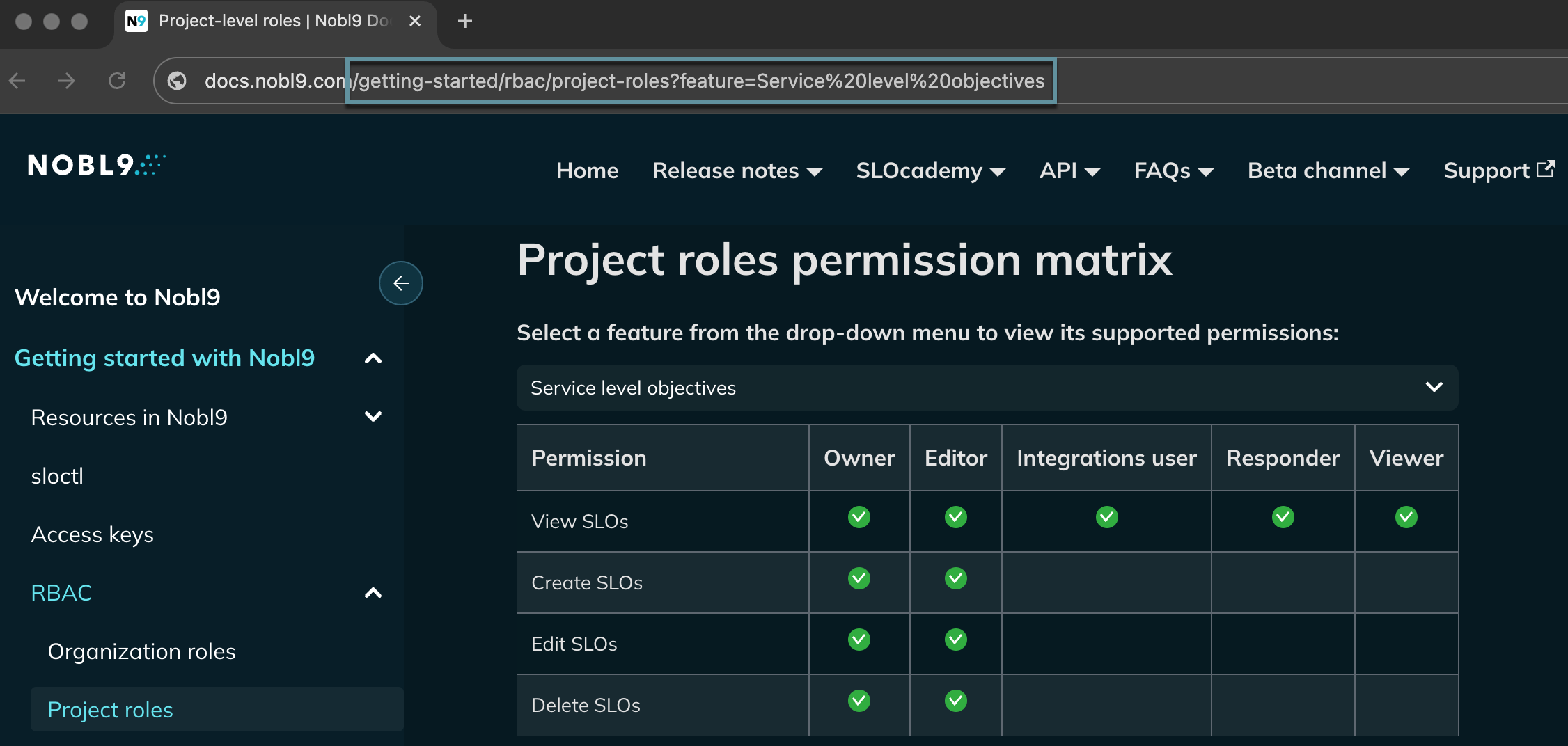Screen dimensions: 1568x746
Task: Click Owner checkmark for Create SLOs
Action: coord(859,578)
